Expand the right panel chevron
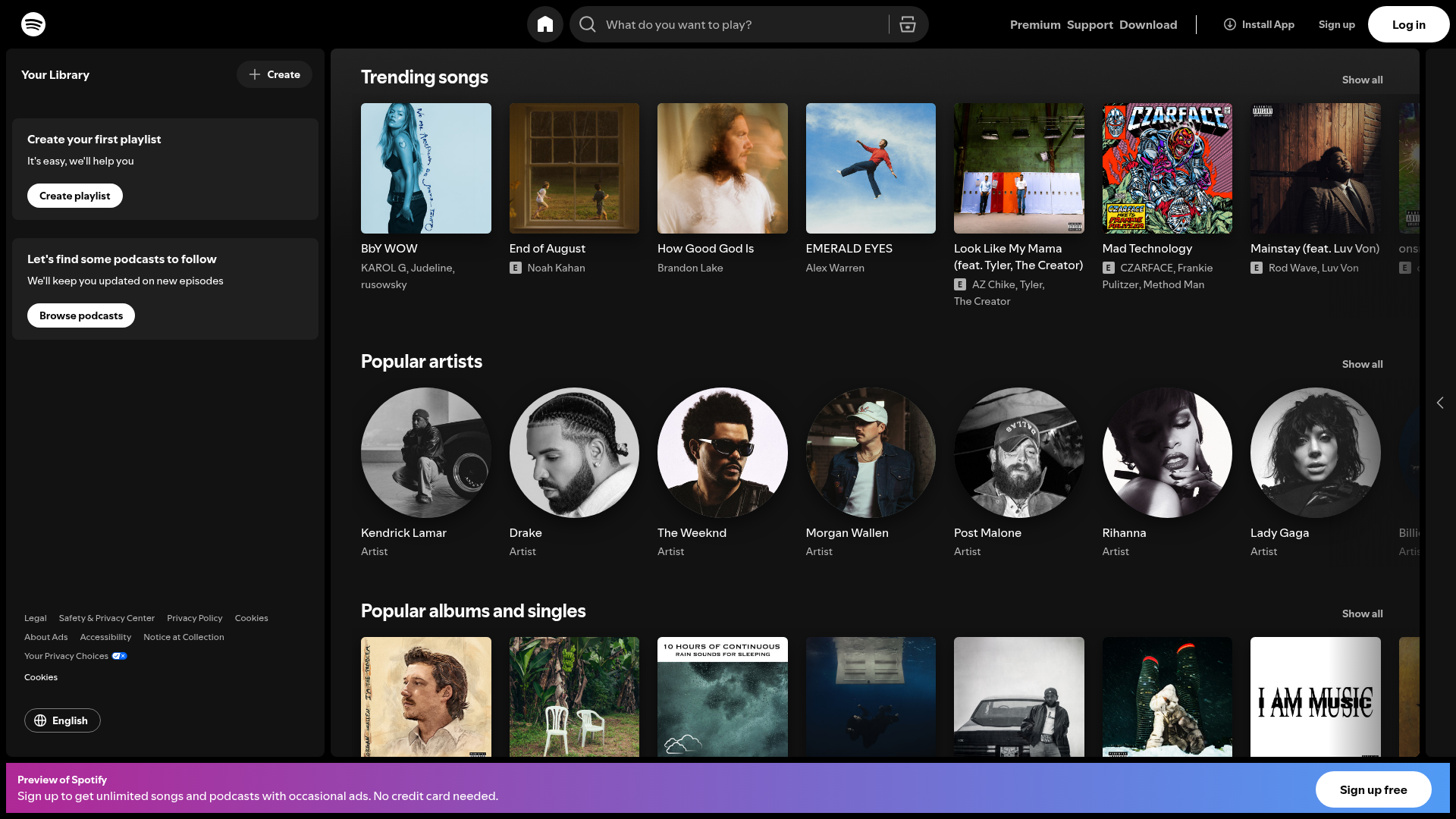Viewport: 1456px width, 819px height. [1440, 403]
